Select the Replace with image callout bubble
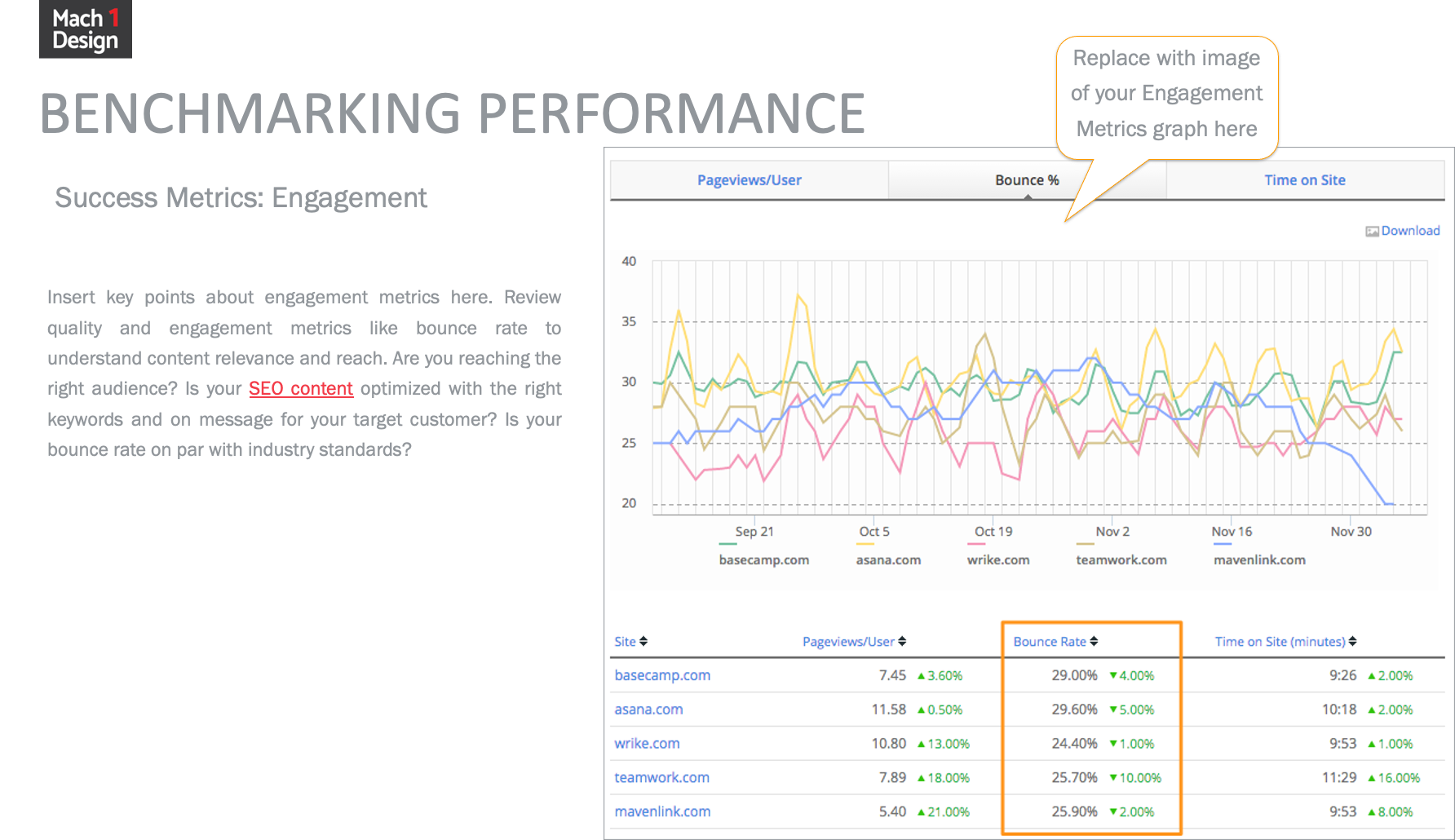Image resolution: width=1455 pixels, height=840 pixels. tap(1166, 95)
